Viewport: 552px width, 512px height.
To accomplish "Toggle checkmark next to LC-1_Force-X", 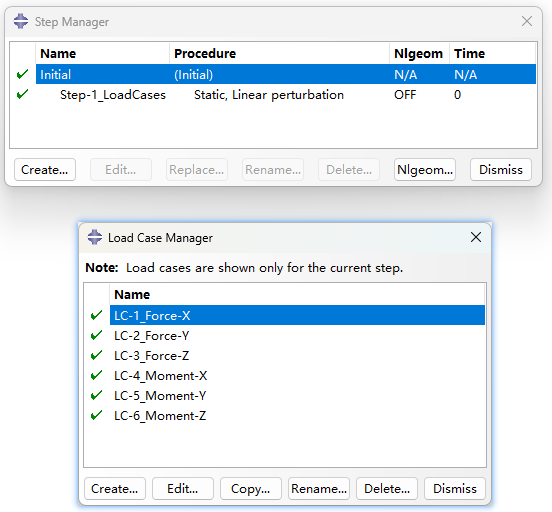I will tap(96, 315).
